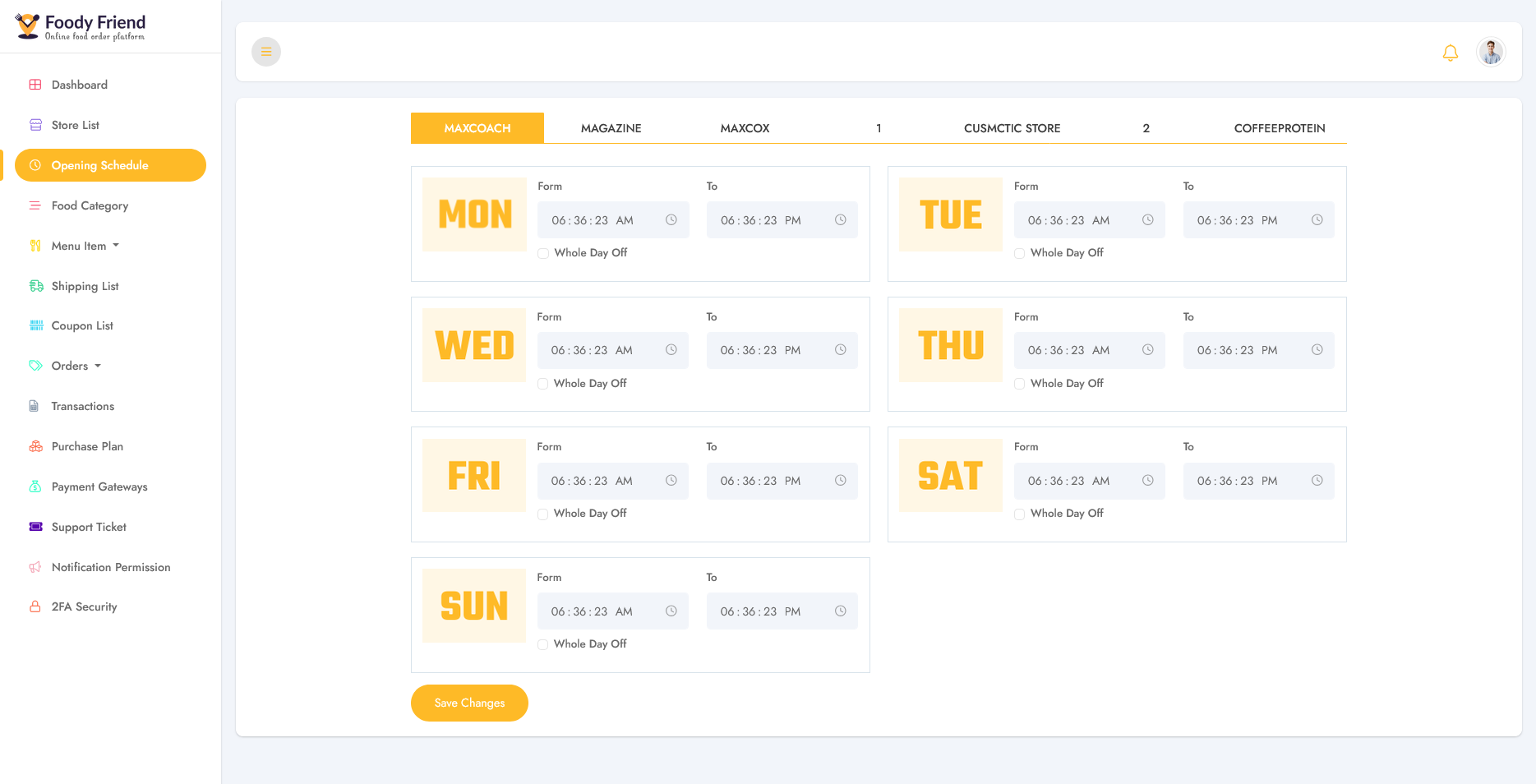
Task: Click the Shipping List truck icon
Action: point(36,286)
